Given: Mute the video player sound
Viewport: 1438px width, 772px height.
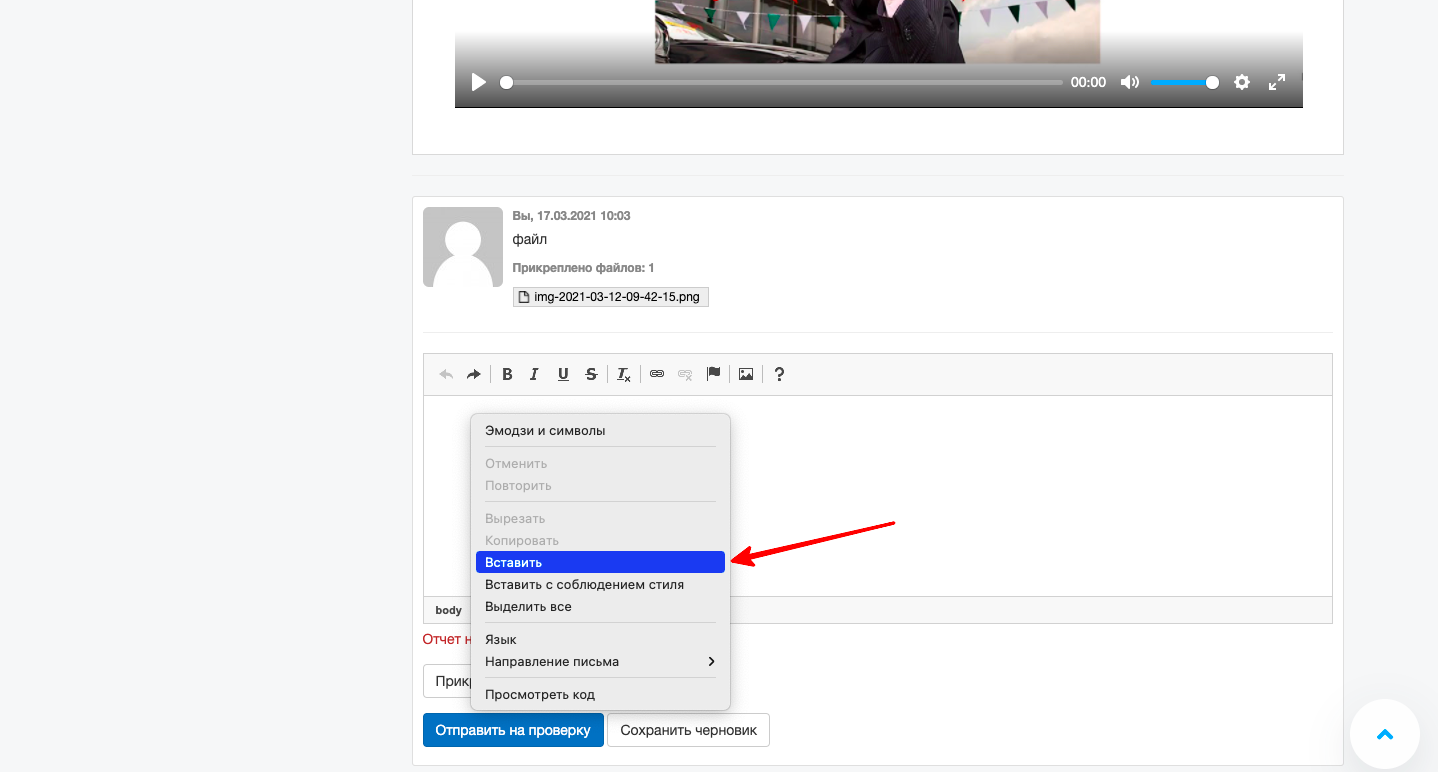Looking at the screenshot, I should point(1130,82).
